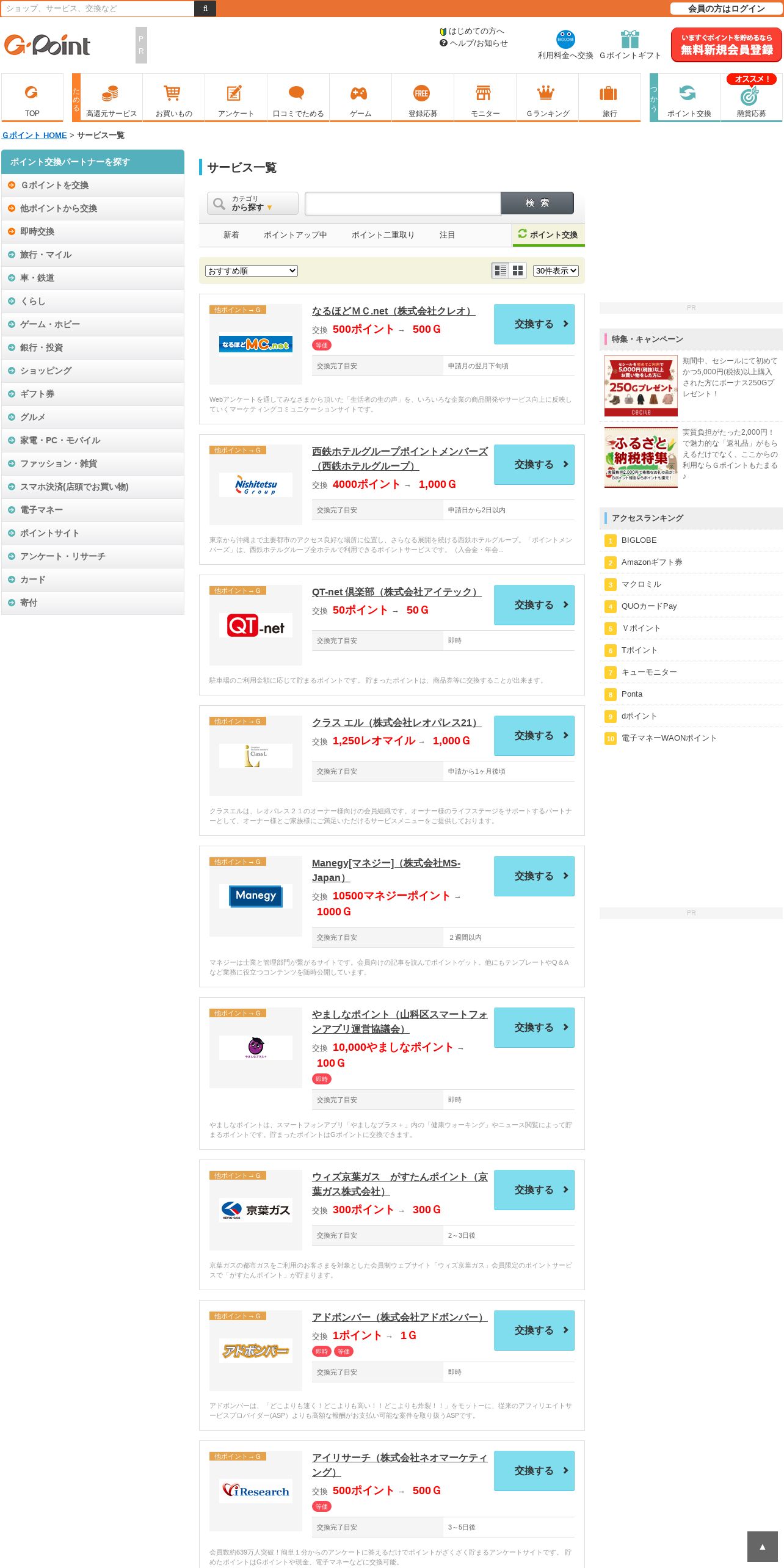The image size is (784, 1568).
Task: Open 電子マネー sidebar category
Action: point(93,510)
